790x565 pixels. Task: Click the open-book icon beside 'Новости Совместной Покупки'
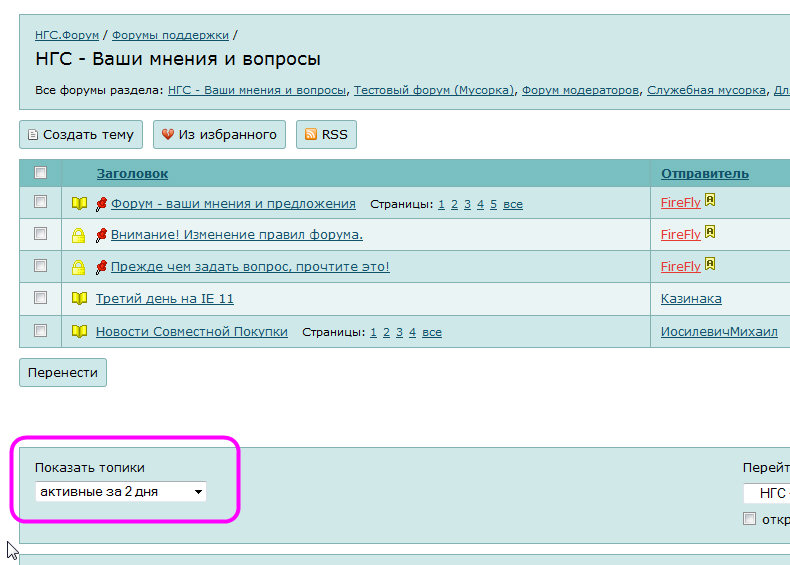point(79,331)
